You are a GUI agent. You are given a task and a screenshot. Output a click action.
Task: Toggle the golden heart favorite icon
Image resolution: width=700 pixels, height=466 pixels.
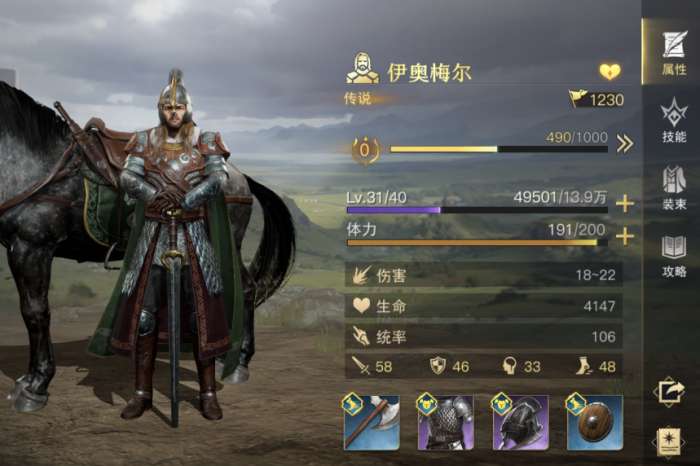[x=609, y=71]
